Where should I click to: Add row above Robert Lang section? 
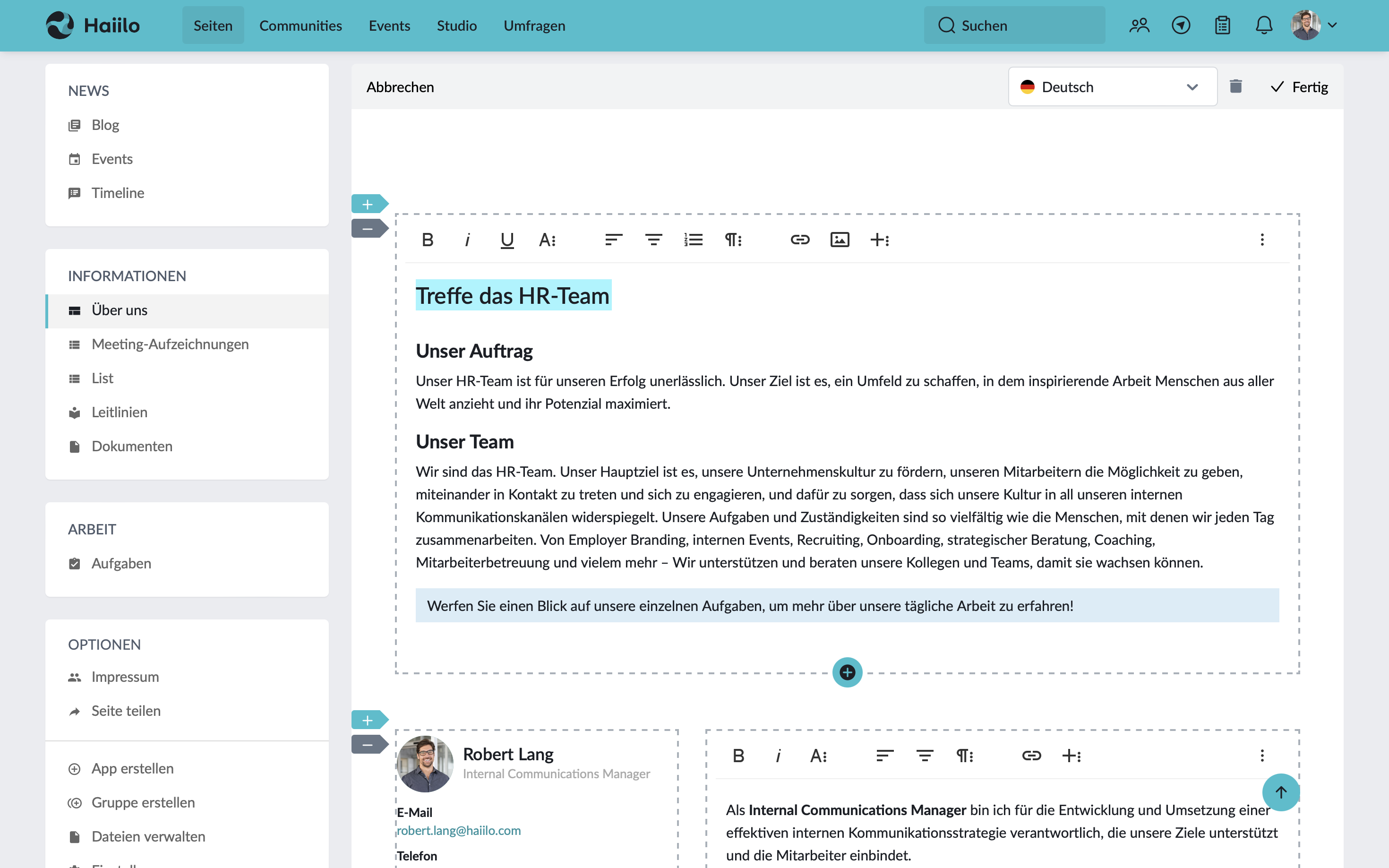click(x=369, y=720)
